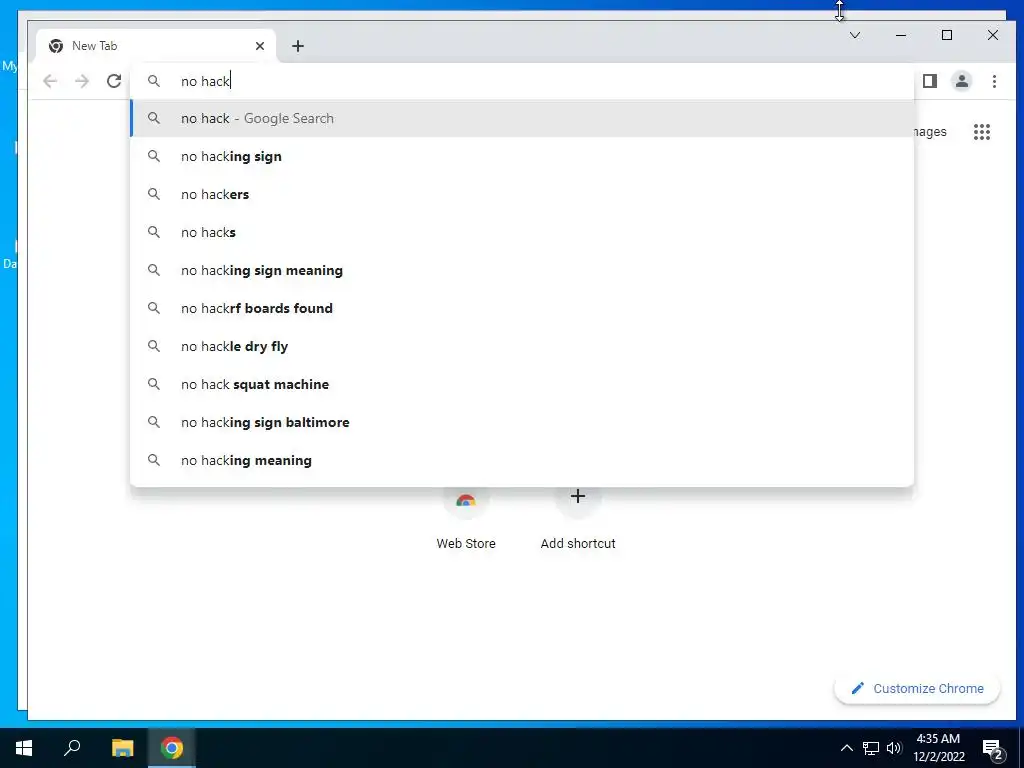1024x768 pixels.
Task: Open the Web Store shortcut
Action: 466,519
